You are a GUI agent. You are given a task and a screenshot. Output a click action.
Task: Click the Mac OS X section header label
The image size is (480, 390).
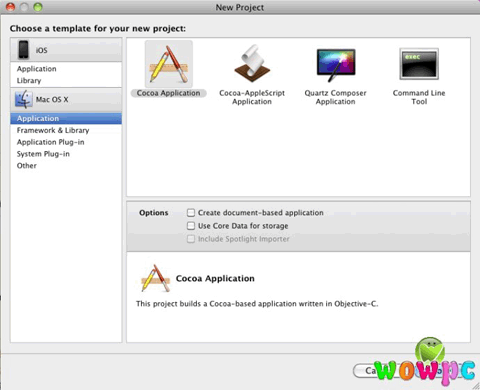[52, 99]
